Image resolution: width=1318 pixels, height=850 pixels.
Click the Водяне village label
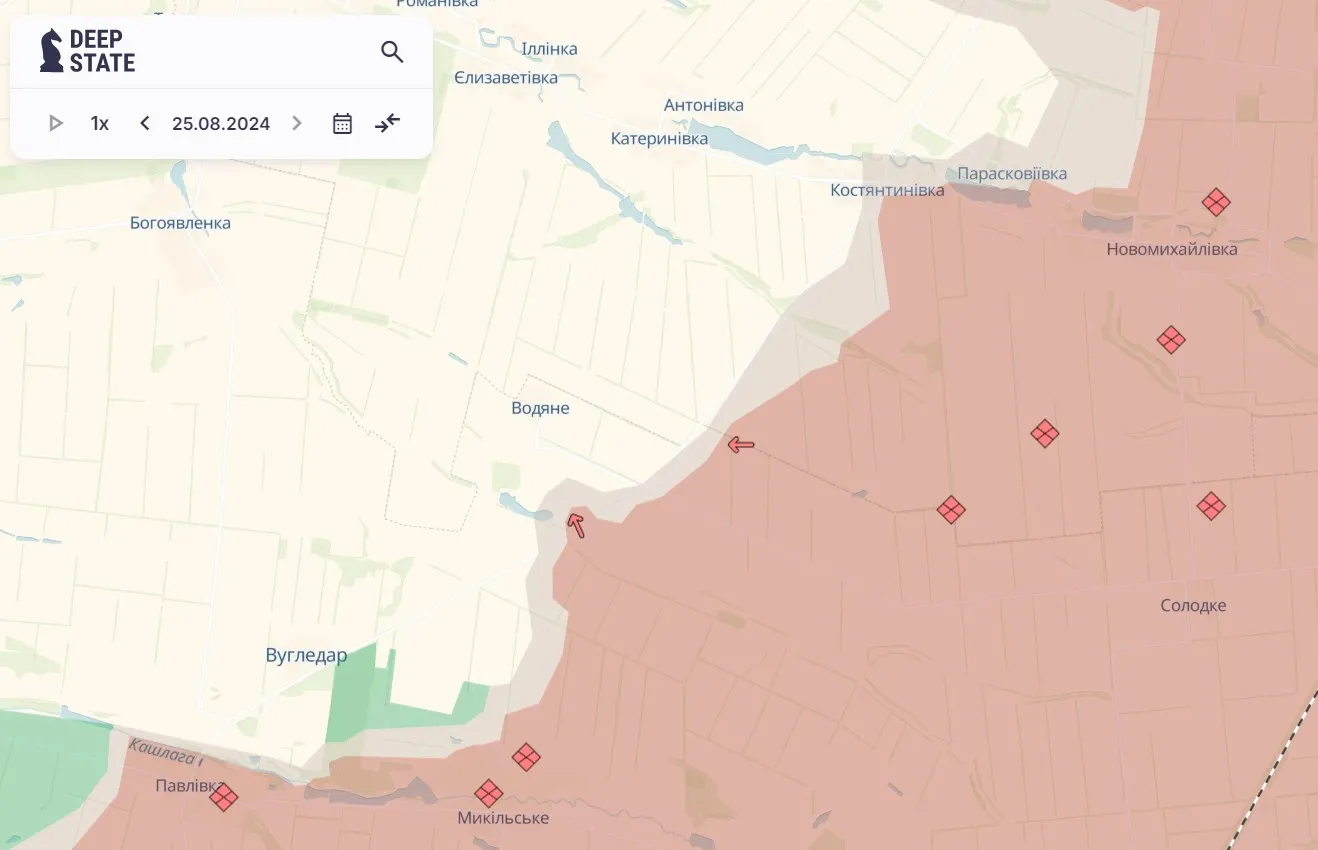(540, 408)
